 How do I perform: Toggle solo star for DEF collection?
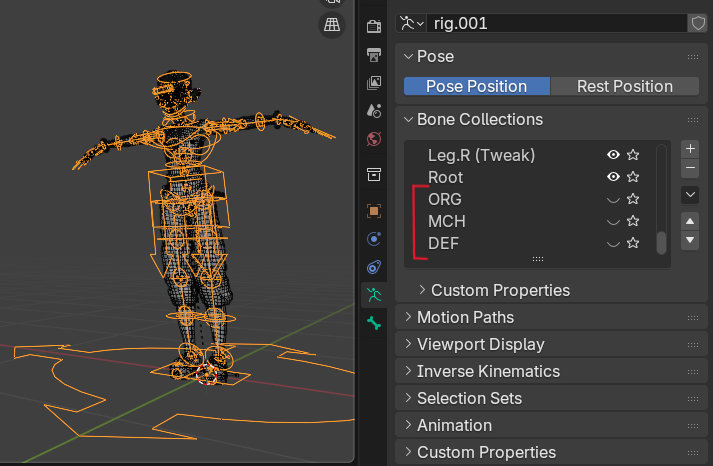tap(633, 243)
